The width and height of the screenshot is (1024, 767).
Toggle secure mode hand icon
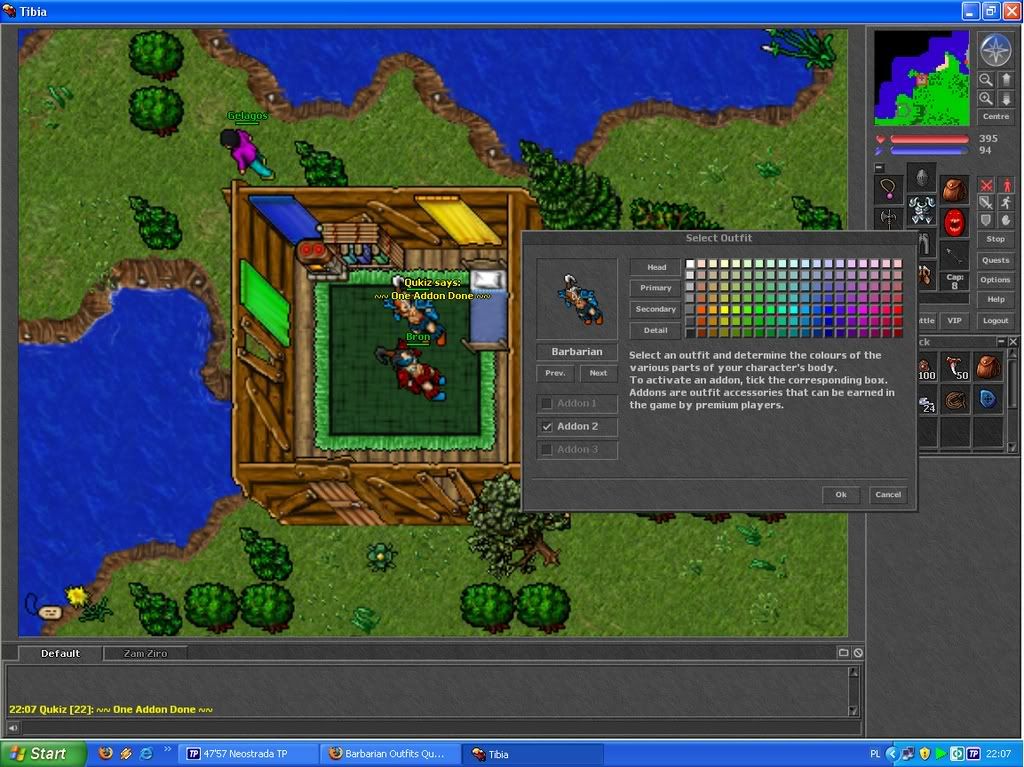1006,220
